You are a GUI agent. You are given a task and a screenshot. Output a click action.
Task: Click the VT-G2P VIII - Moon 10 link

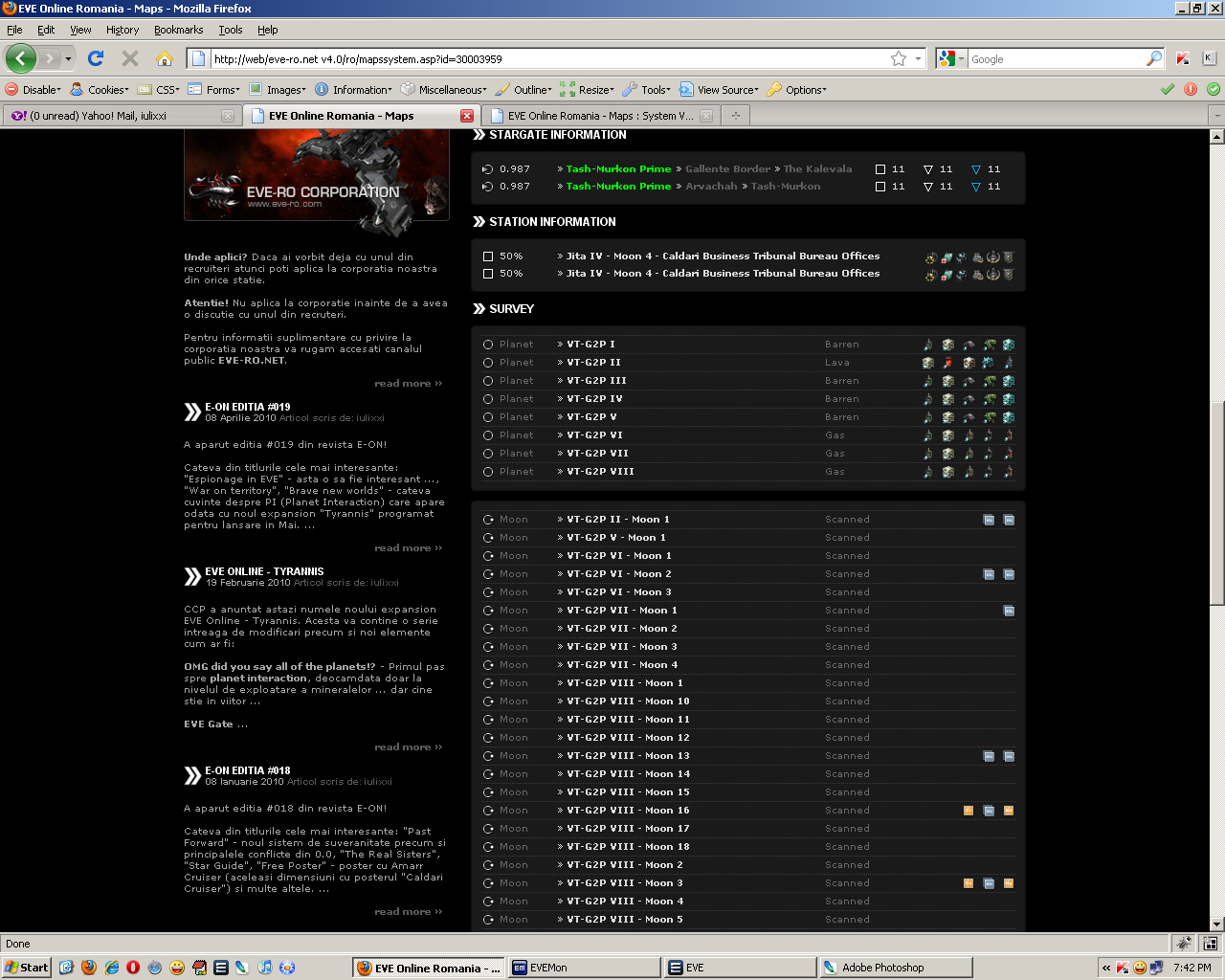coord(628,702)
